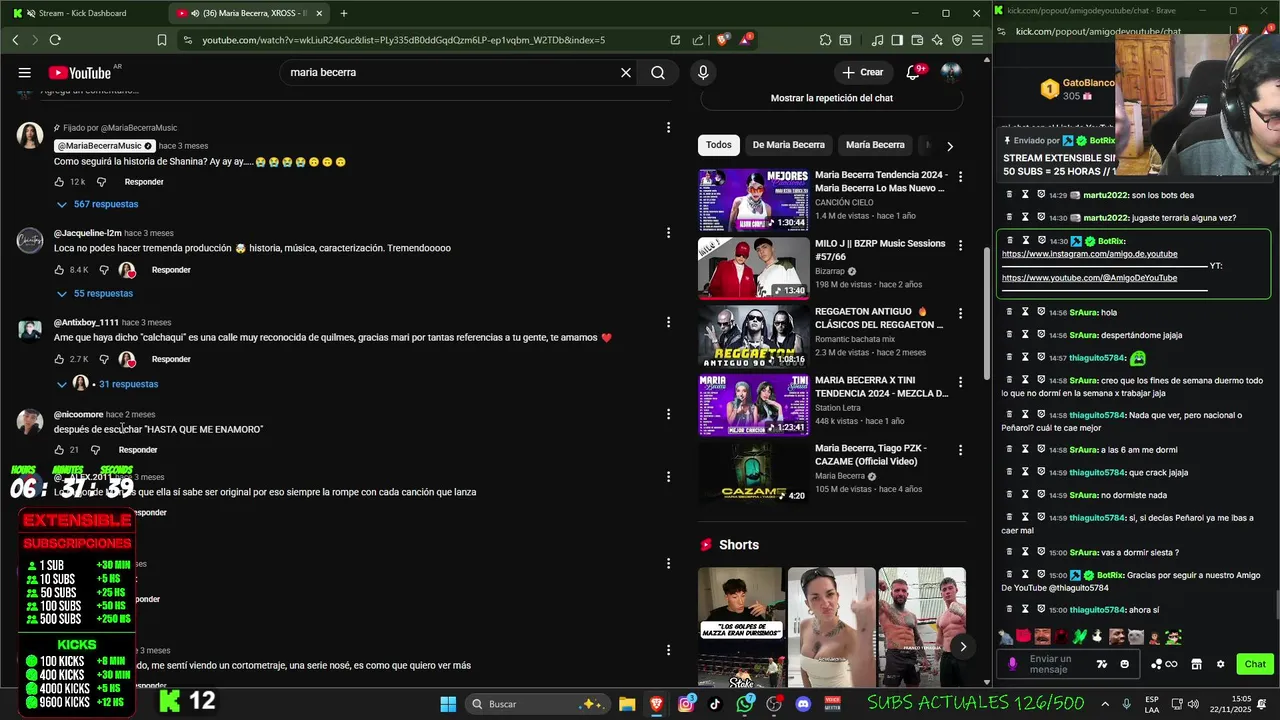
Task: Click 'Mostrar la repetición del chat'
Action: pyautogui.click(x=832, y=98)
